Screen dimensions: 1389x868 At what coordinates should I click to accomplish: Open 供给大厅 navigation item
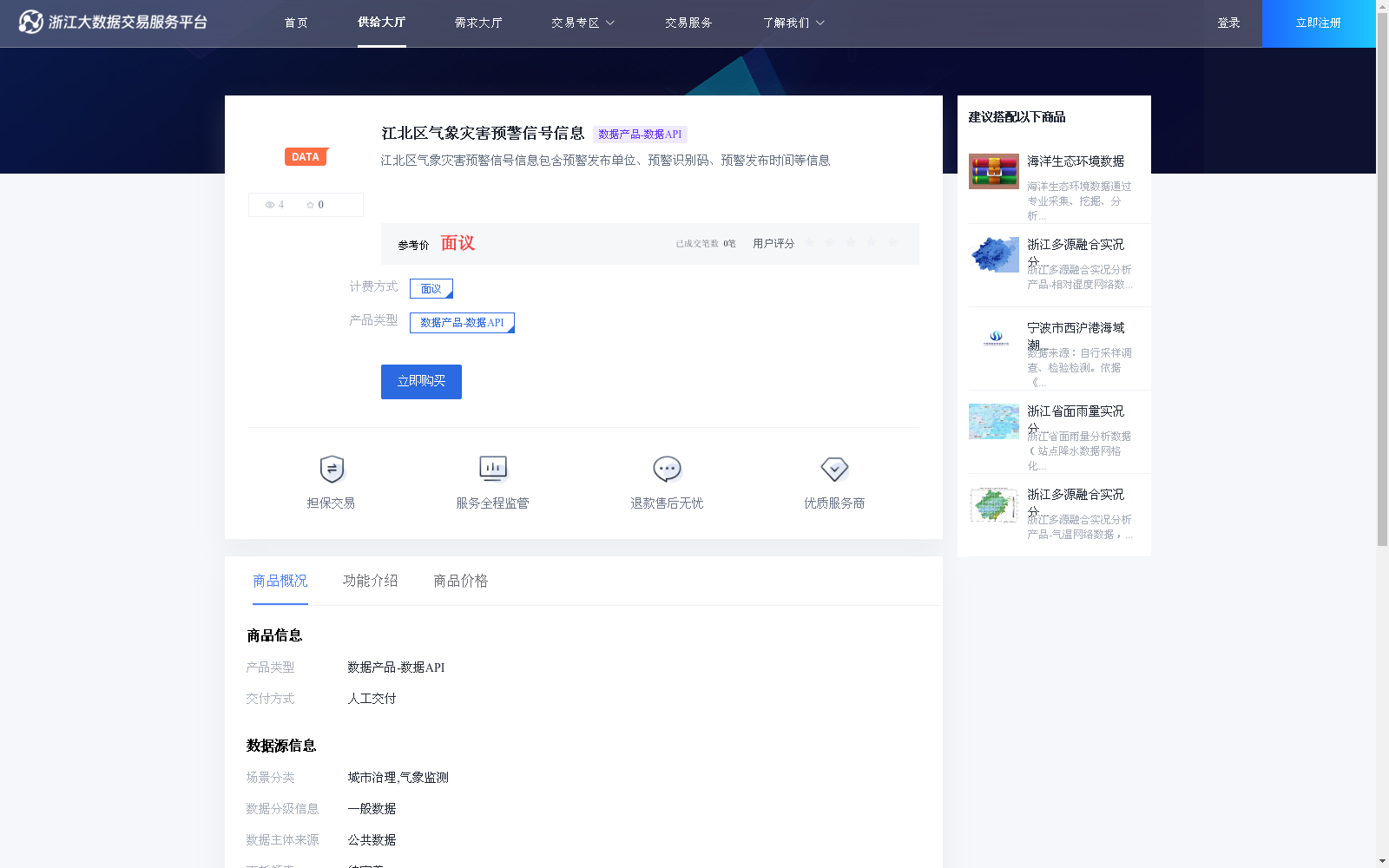(x=382, y=23)
